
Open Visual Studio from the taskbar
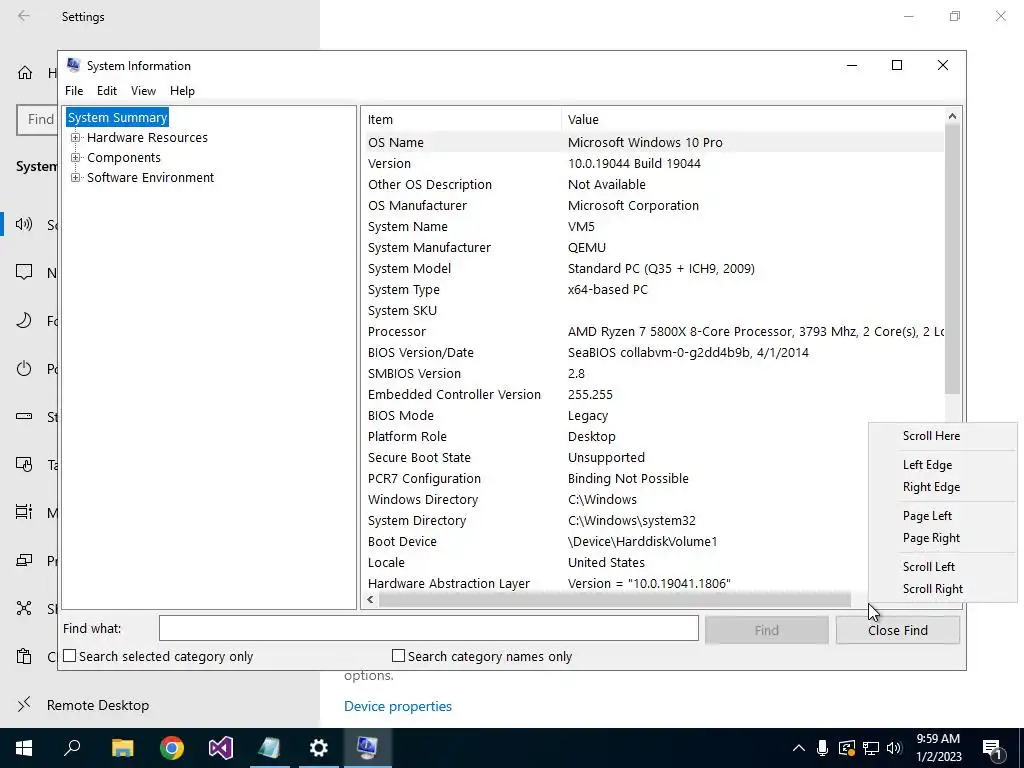221,748
